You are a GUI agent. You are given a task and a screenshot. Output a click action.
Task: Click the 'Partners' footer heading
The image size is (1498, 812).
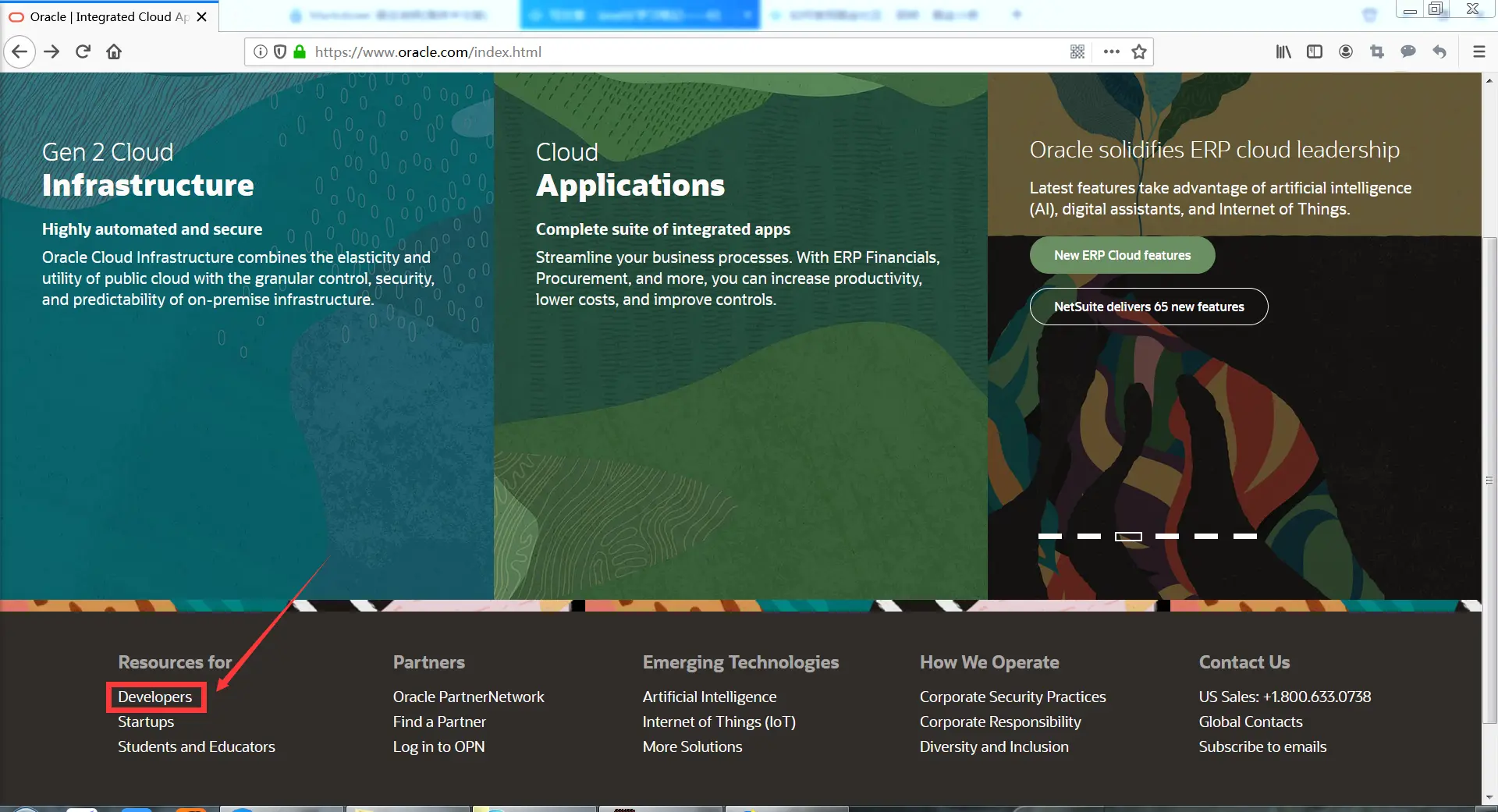[x=429, y=662]
